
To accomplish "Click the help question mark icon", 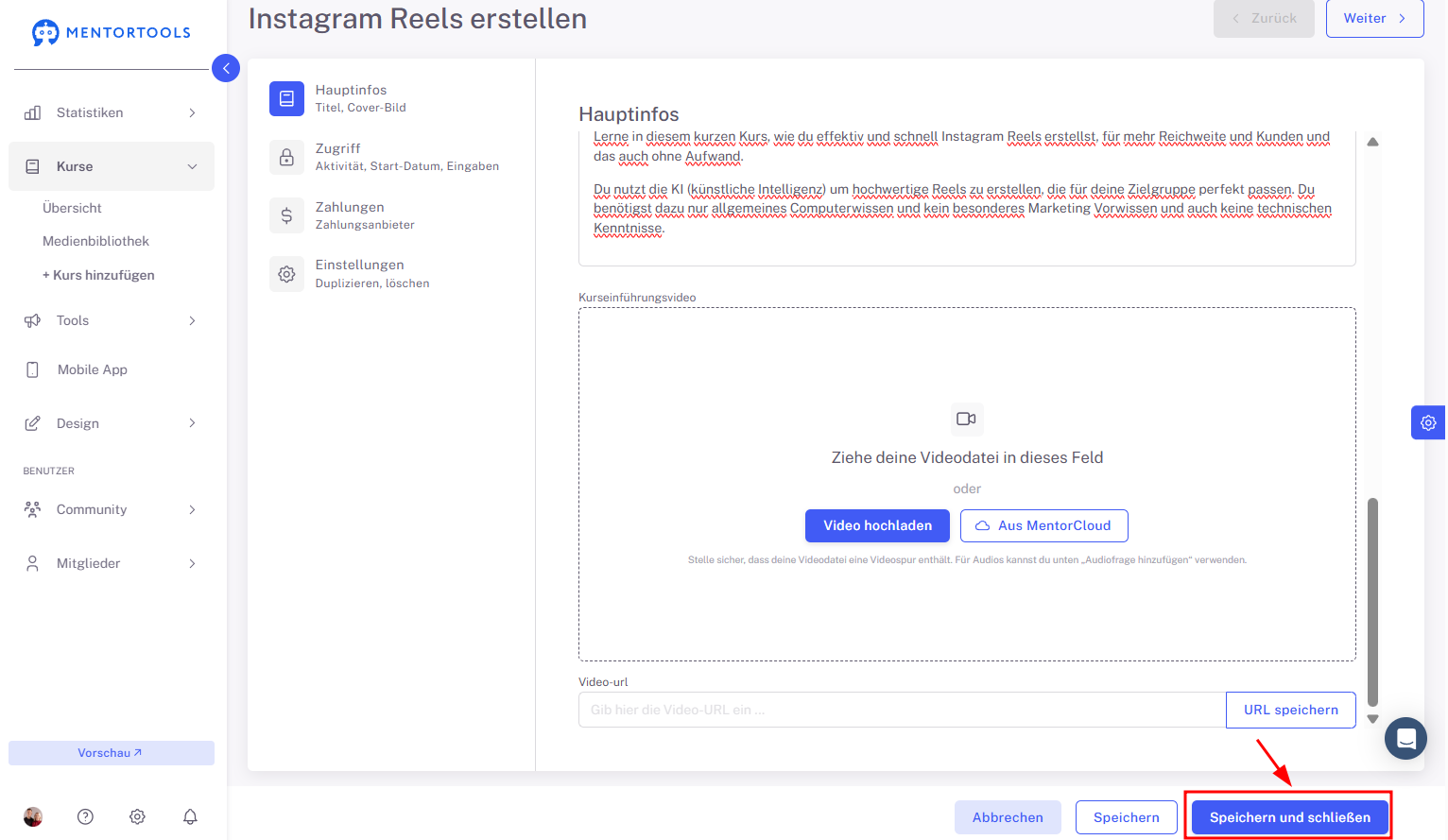I will coord(85,816).
